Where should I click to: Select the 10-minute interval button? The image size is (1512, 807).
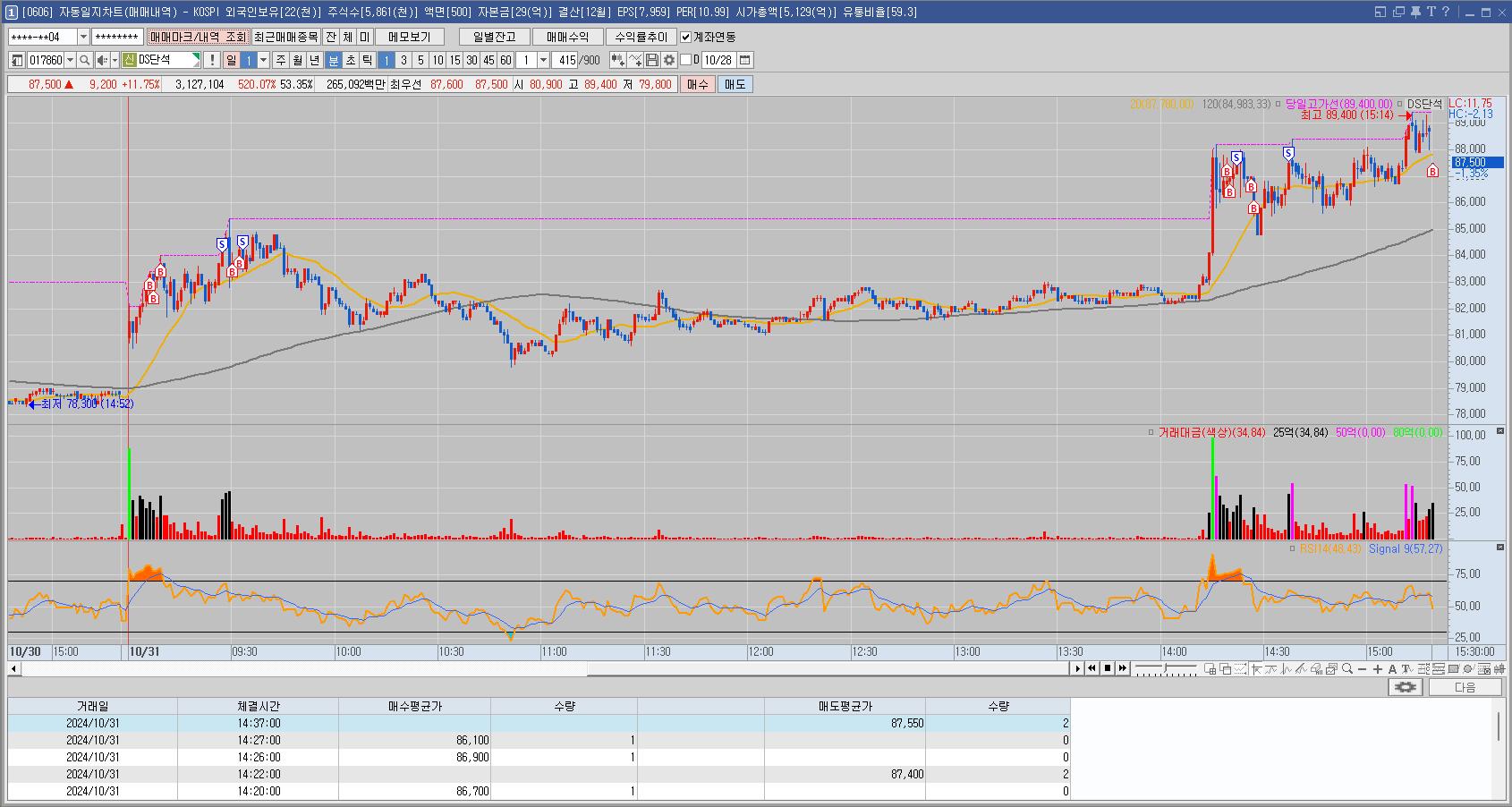437,60
